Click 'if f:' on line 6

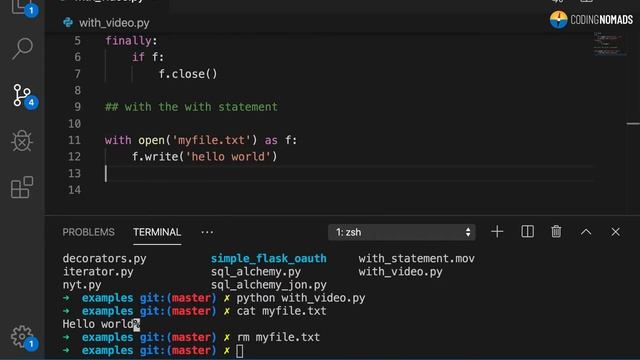click(x=147, y=57)
